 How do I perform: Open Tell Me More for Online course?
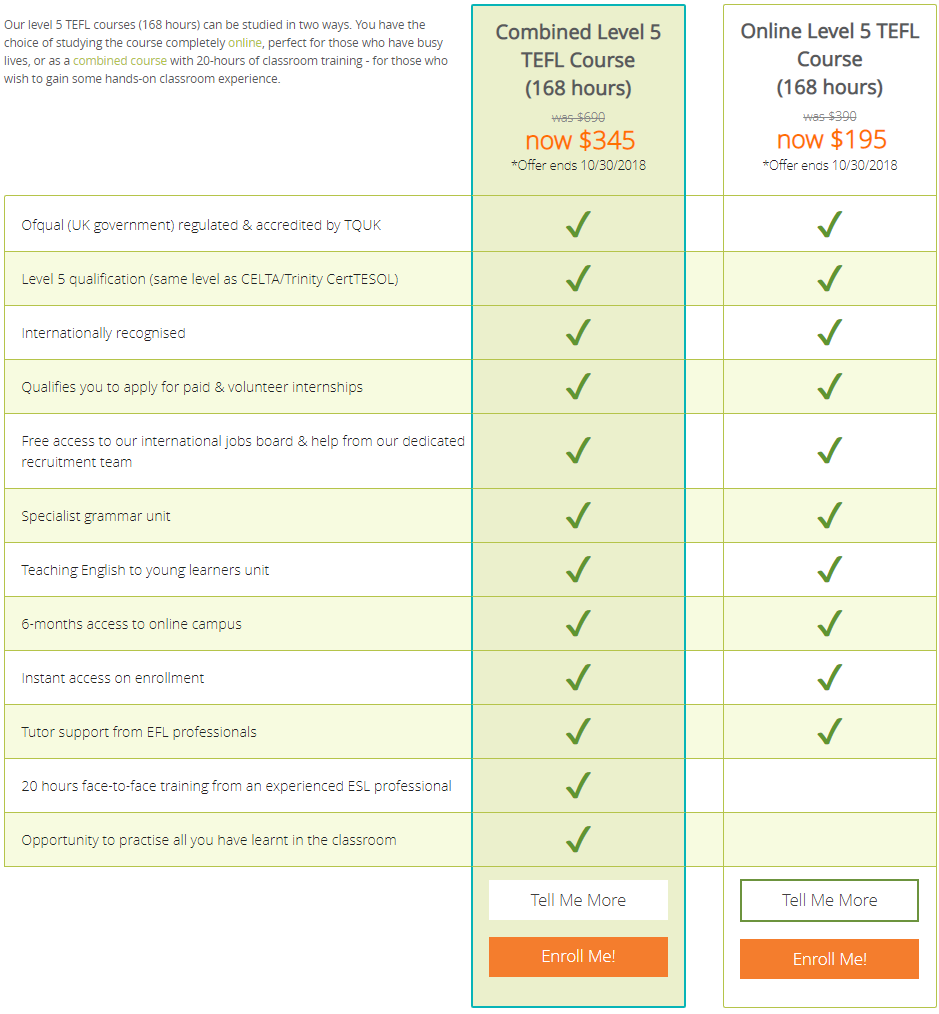click(829, 900)
